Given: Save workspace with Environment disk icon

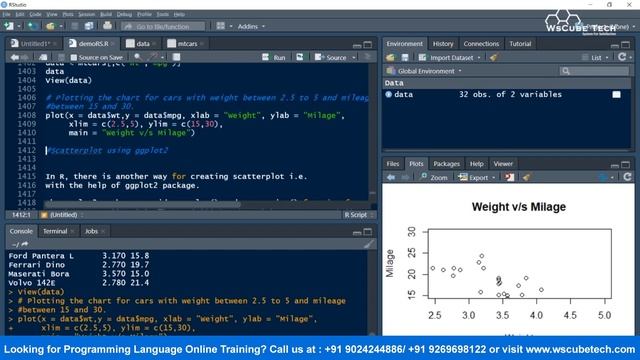Looking at the screenshot, I should coord(405,58).
